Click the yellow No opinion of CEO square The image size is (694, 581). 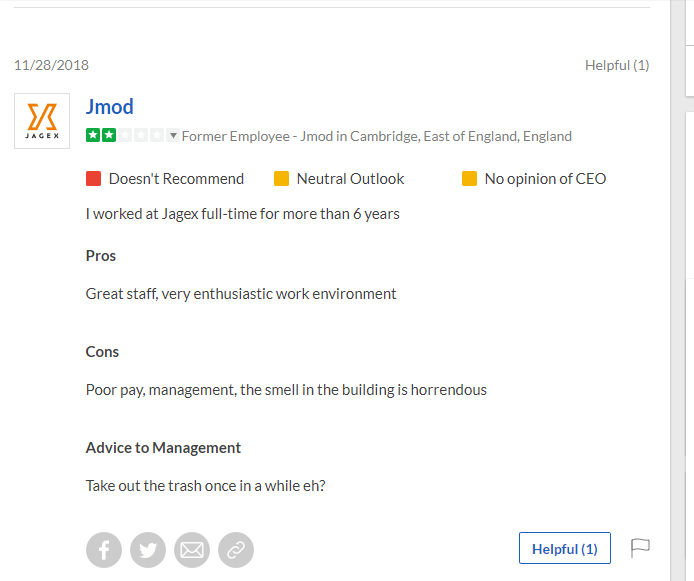(470, 179)
